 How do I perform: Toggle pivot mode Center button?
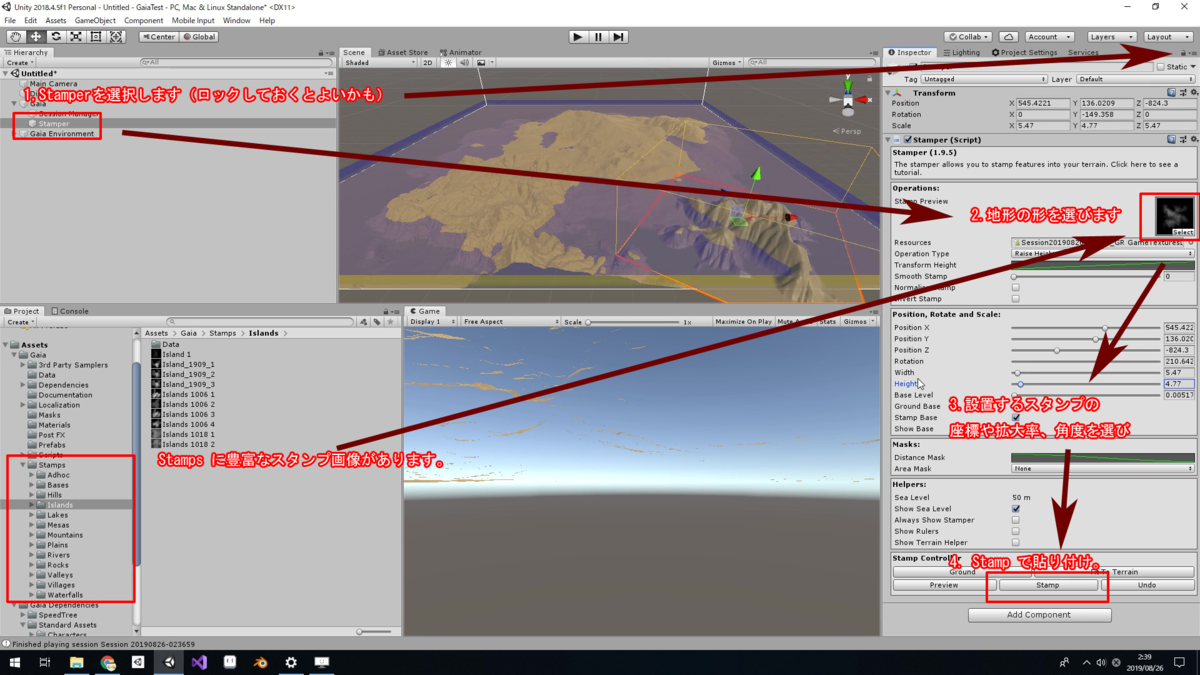click(x=159, y=37)
